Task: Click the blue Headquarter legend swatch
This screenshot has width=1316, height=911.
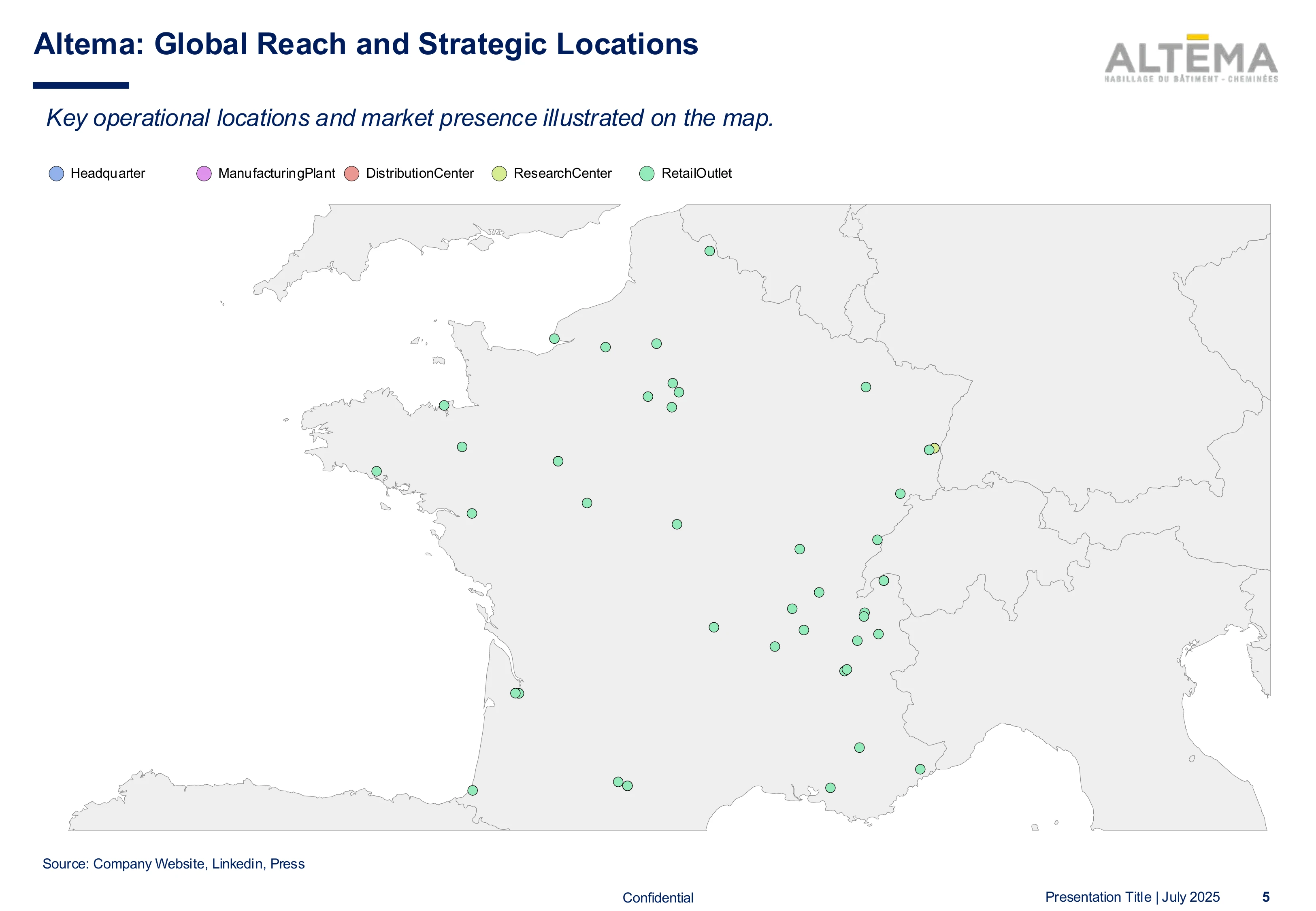Action: pyautogui.click(x=57, y=174)
